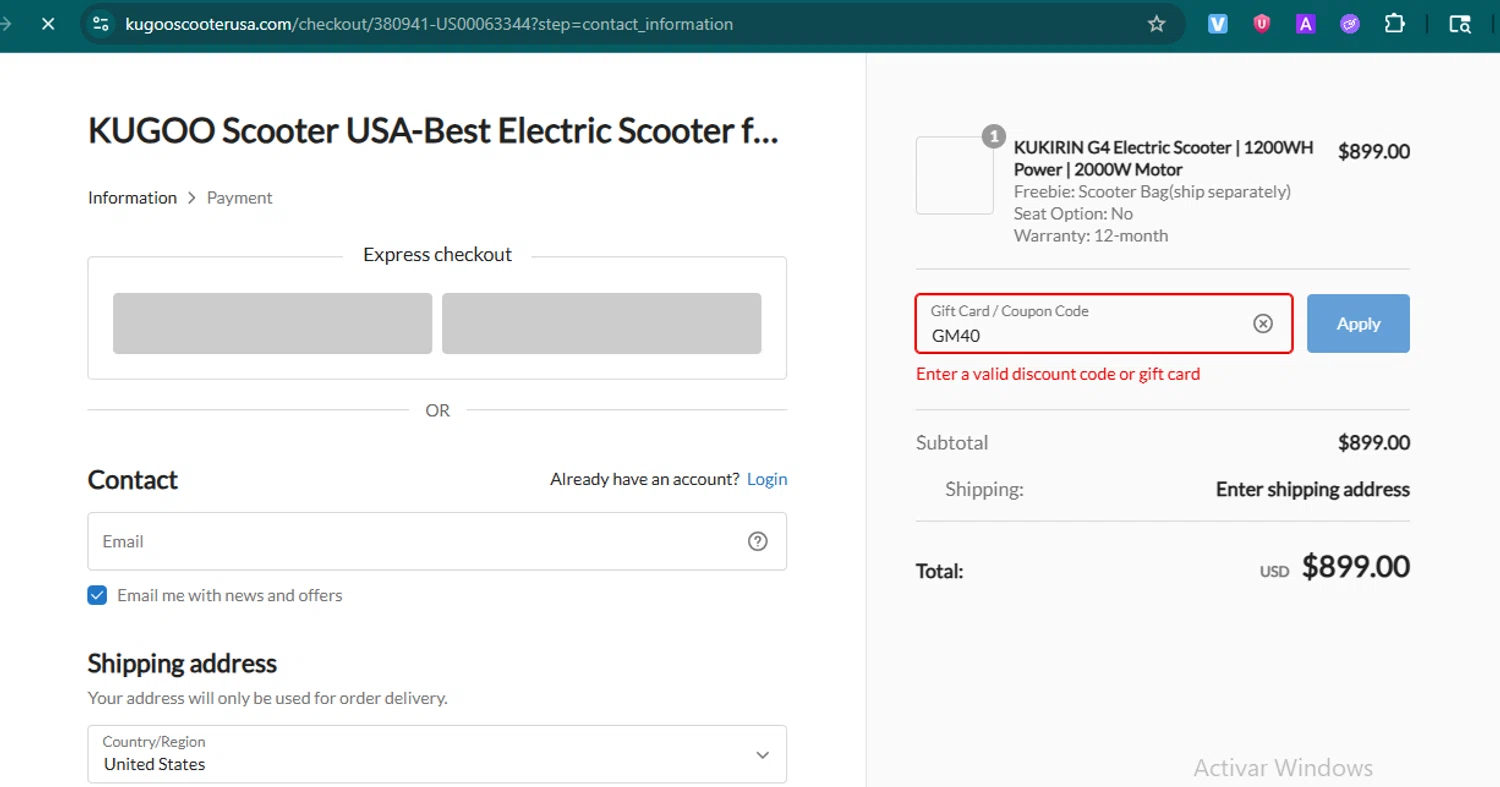Click the "Freebie: Scooter Bag" line
This screenshot has width=1500, height=787.
click(1152, 191)
